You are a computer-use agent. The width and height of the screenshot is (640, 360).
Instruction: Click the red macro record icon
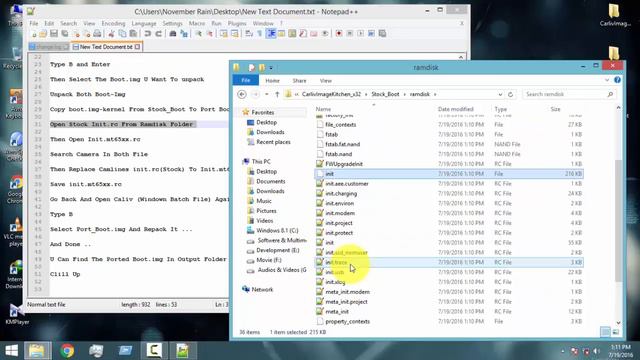(x=339, y=33)
